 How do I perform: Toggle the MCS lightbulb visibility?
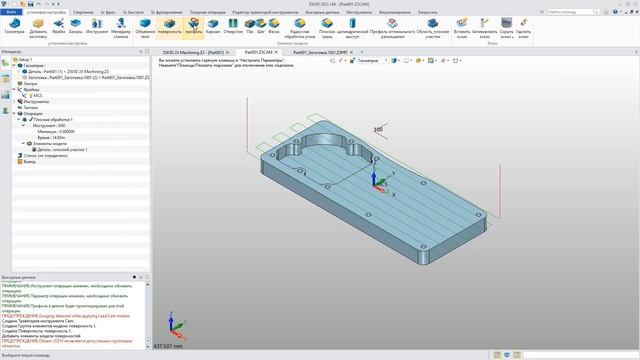click(31, 96)
